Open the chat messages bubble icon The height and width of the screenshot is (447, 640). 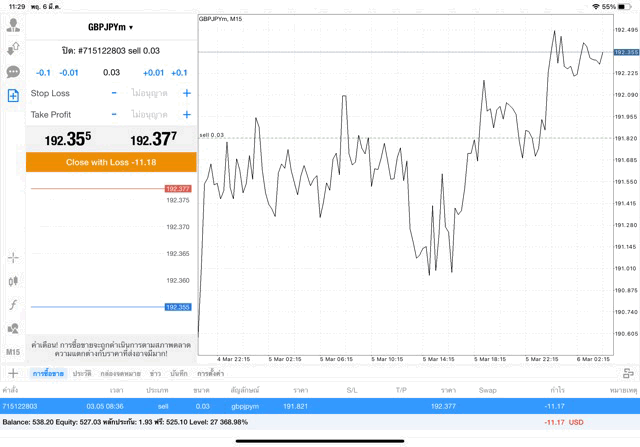click(13, 72)
